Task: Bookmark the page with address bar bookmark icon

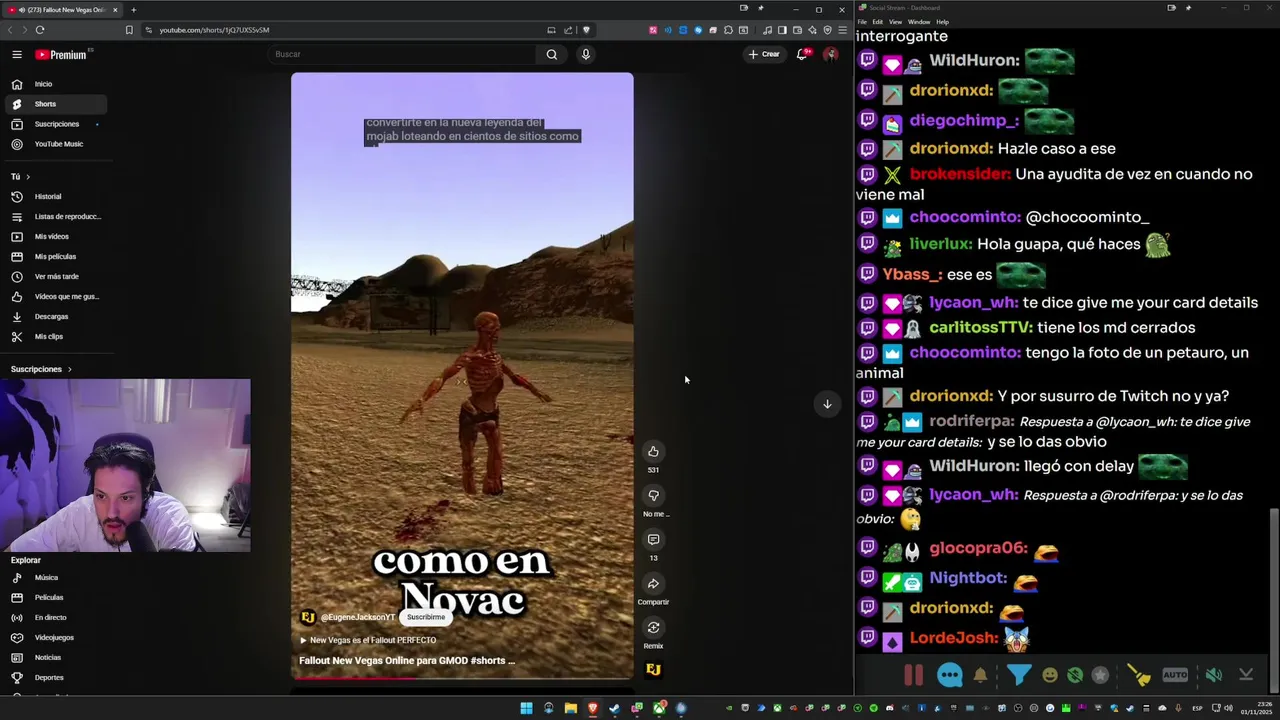Action: click(x=129, y=30)
